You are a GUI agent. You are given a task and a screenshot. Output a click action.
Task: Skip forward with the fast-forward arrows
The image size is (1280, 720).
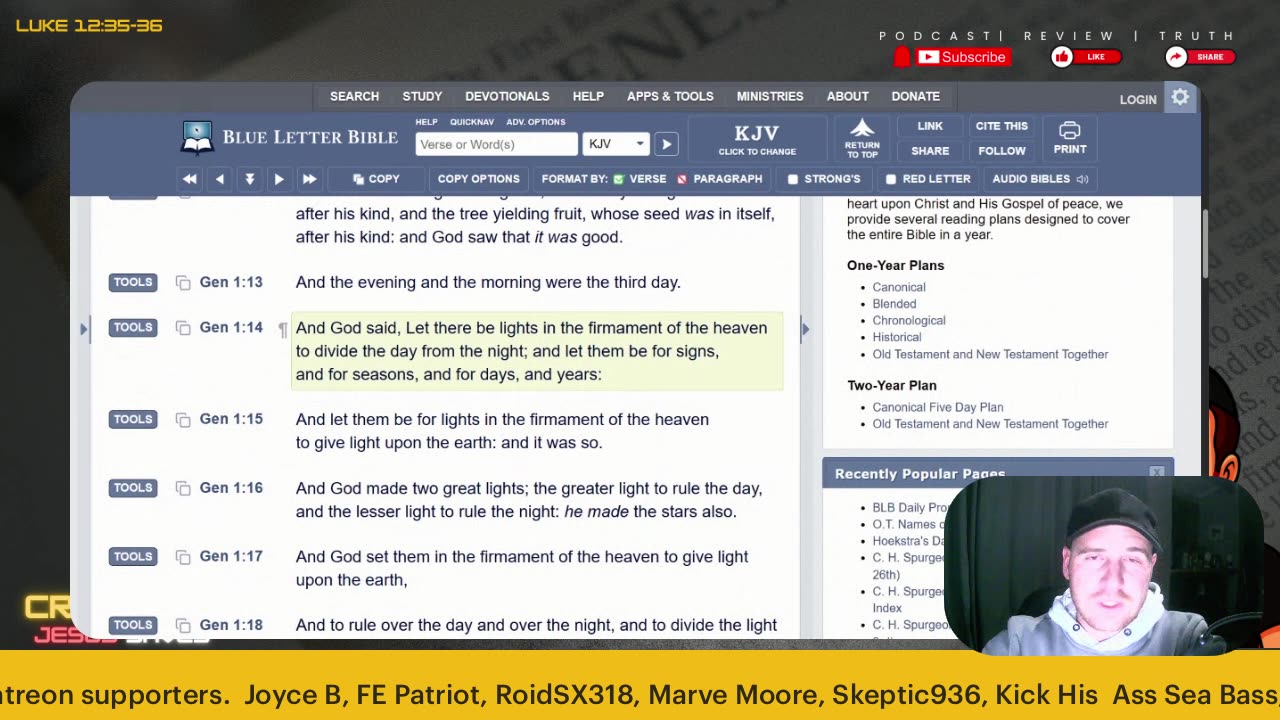tap(309, 179)
